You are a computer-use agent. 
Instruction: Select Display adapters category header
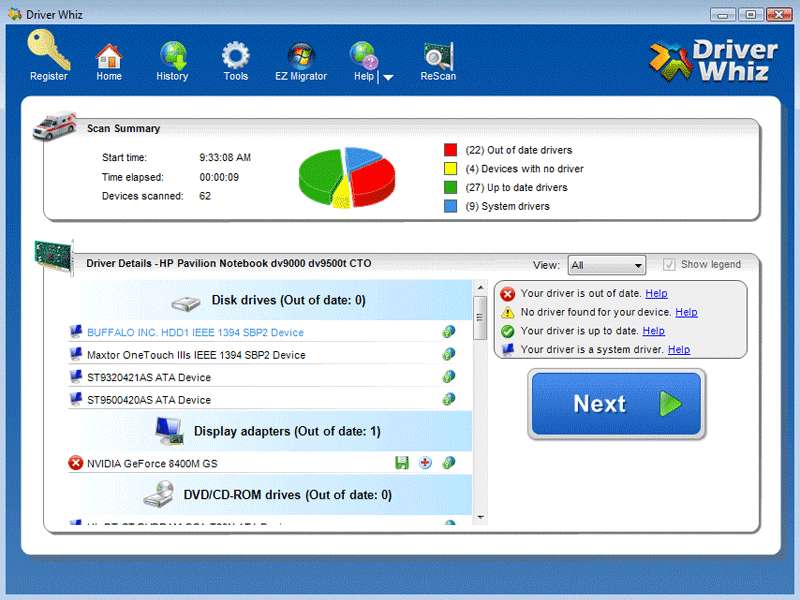coord(270,431)
